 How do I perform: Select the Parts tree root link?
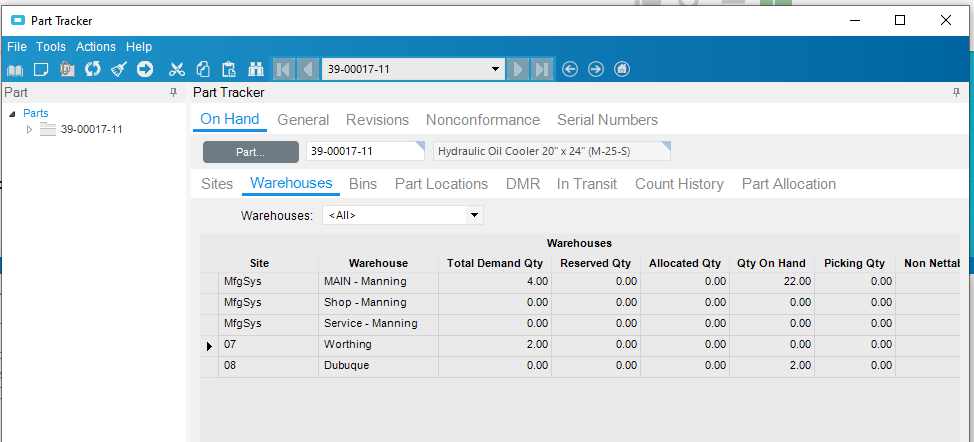[x=35, y=114]
